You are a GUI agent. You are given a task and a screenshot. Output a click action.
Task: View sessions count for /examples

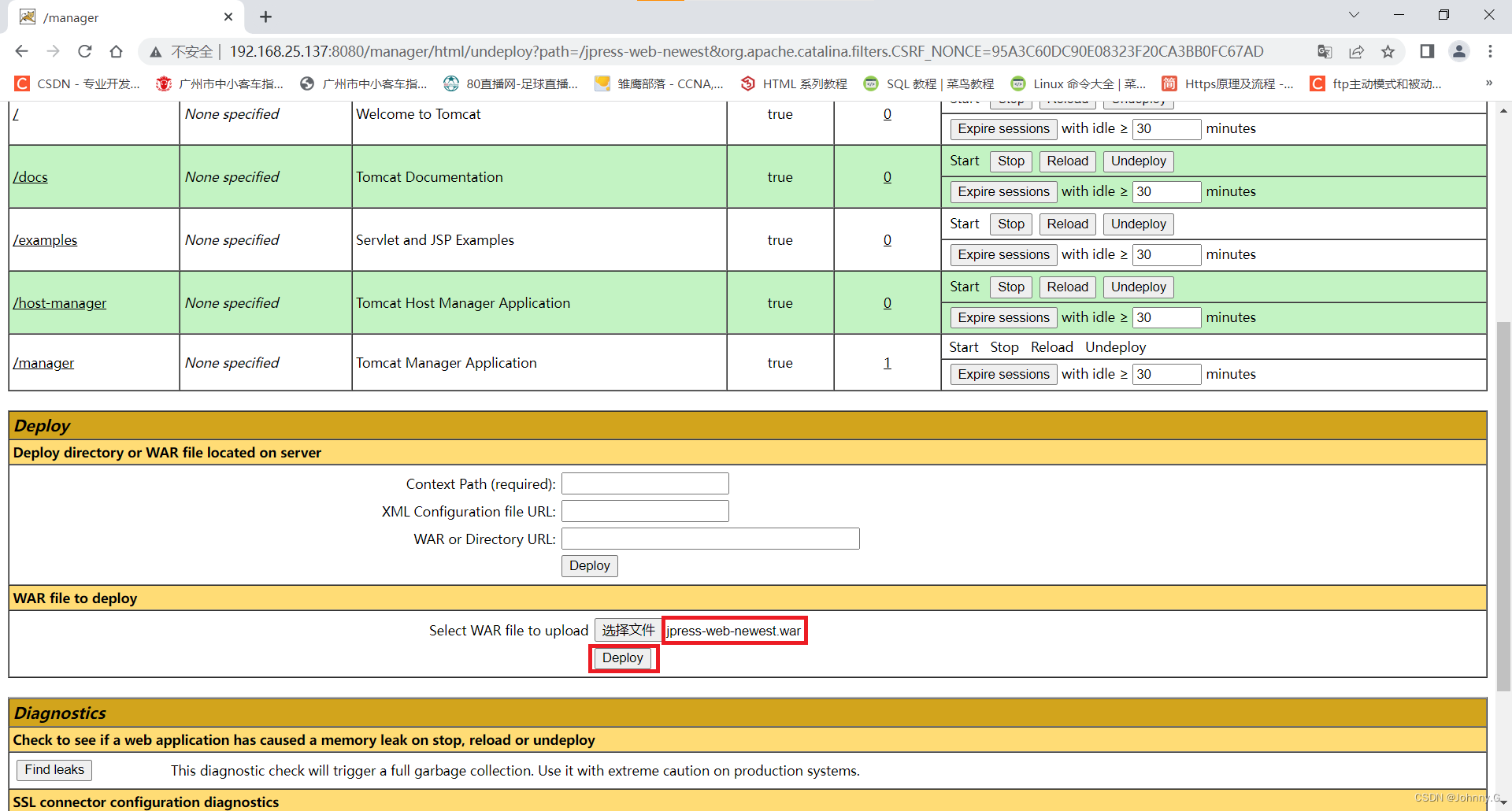(x=888, y=240)
